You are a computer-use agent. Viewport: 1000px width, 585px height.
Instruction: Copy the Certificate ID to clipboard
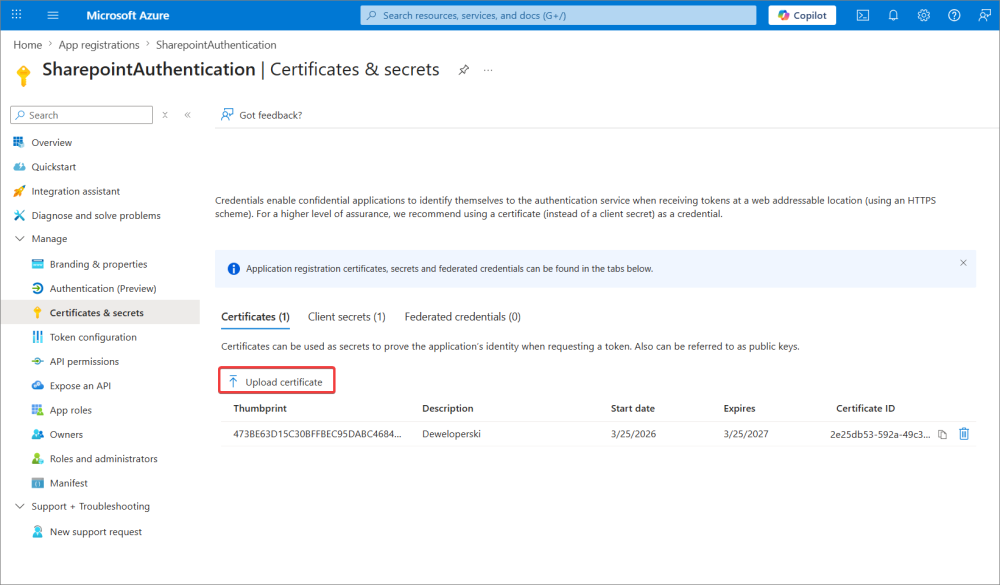coord(942,435)
